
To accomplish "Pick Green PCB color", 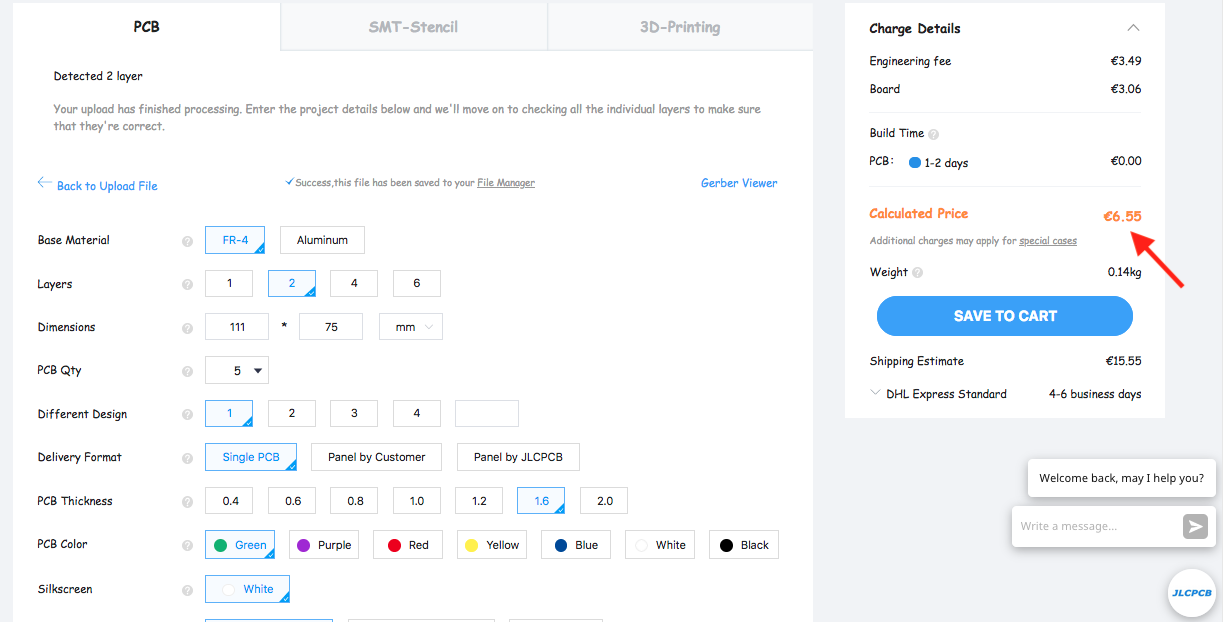I will pyautogui.click(x=241, y=545).
